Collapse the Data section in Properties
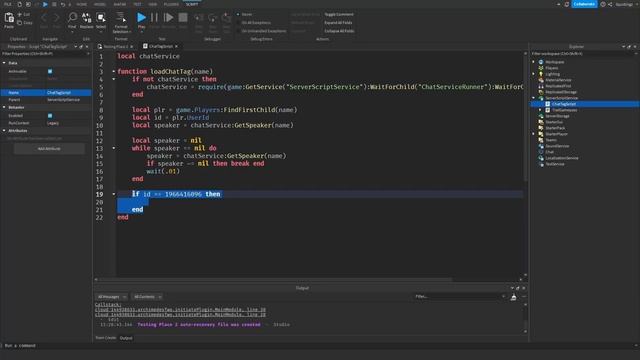The height and width of the screenshot is (360, 640). point(4,63)
